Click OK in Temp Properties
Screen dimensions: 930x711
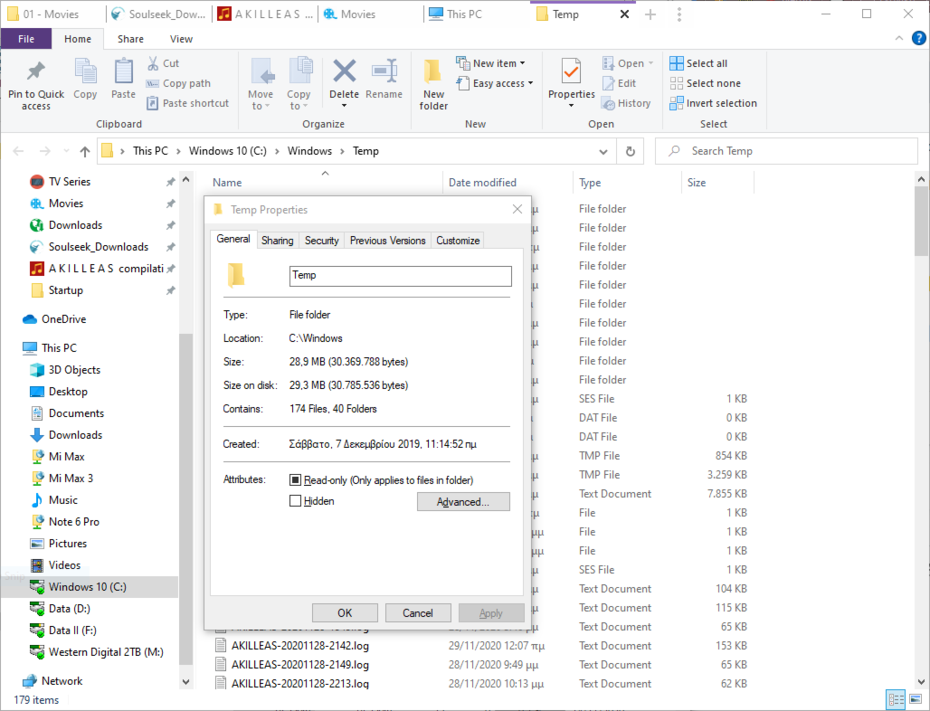click(345, 613)
